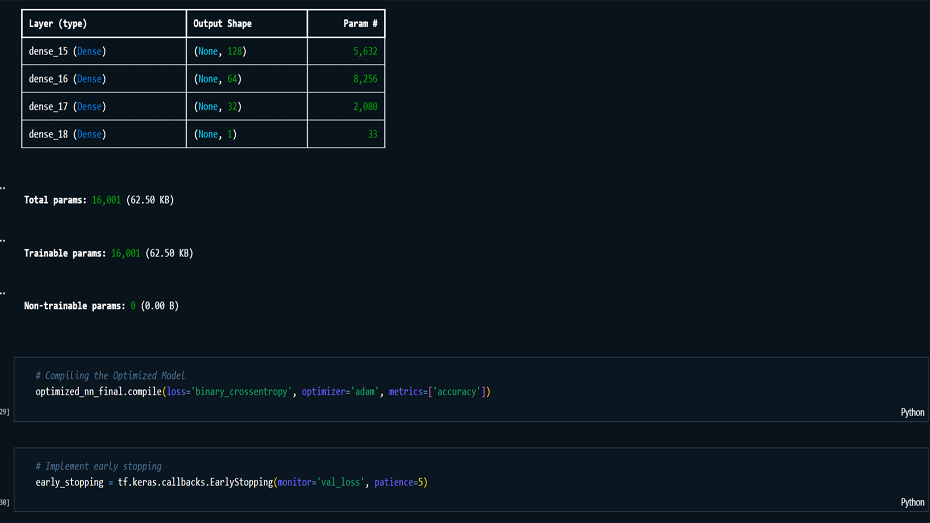Viewport: 930px width, 523px height.
Task: Select the dense_16 layer table cell
Action: (x=67, y=79)
